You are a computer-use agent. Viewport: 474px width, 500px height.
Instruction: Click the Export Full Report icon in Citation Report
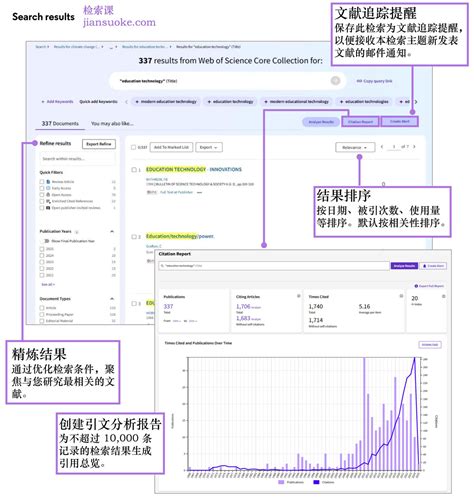click(x=416, y=286)
